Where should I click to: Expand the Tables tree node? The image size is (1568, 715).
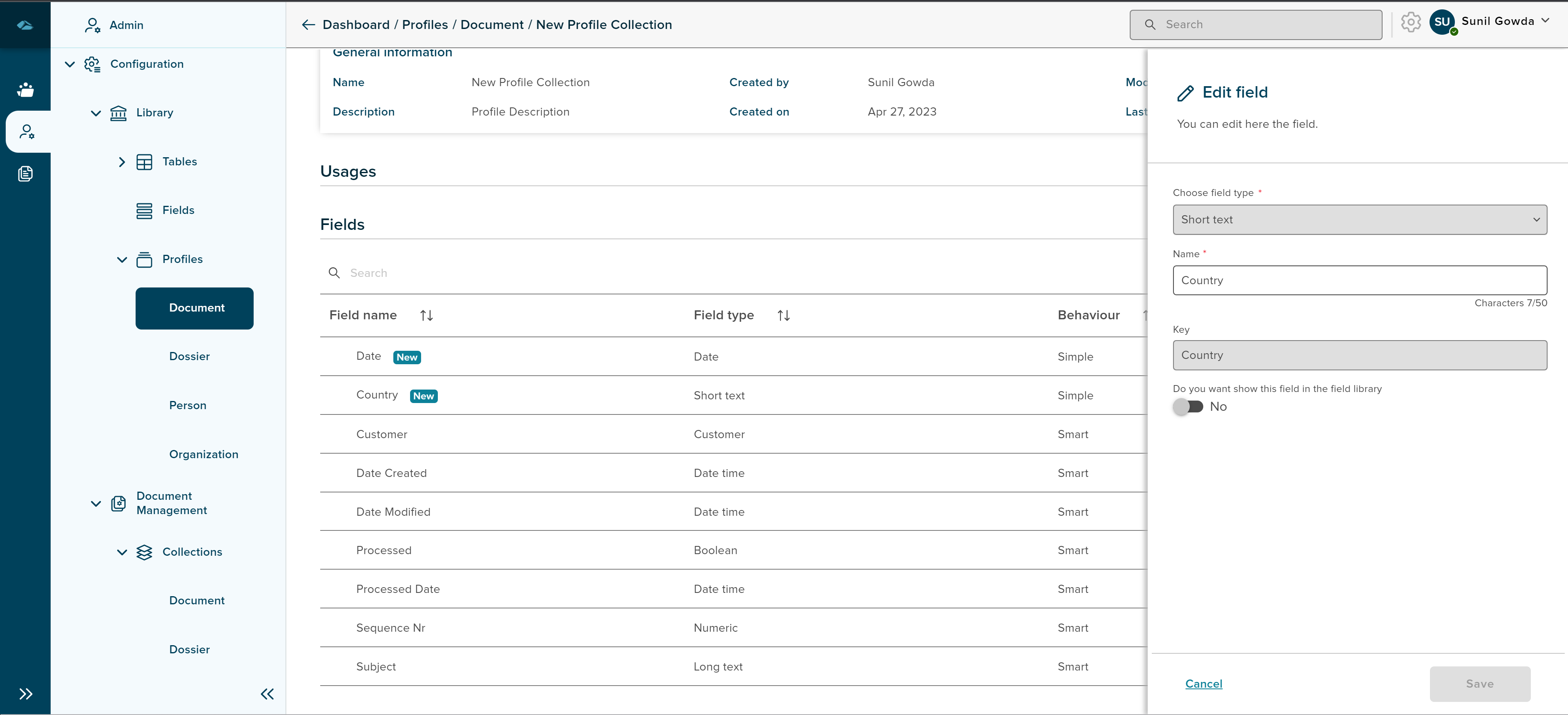pos(122,162)
